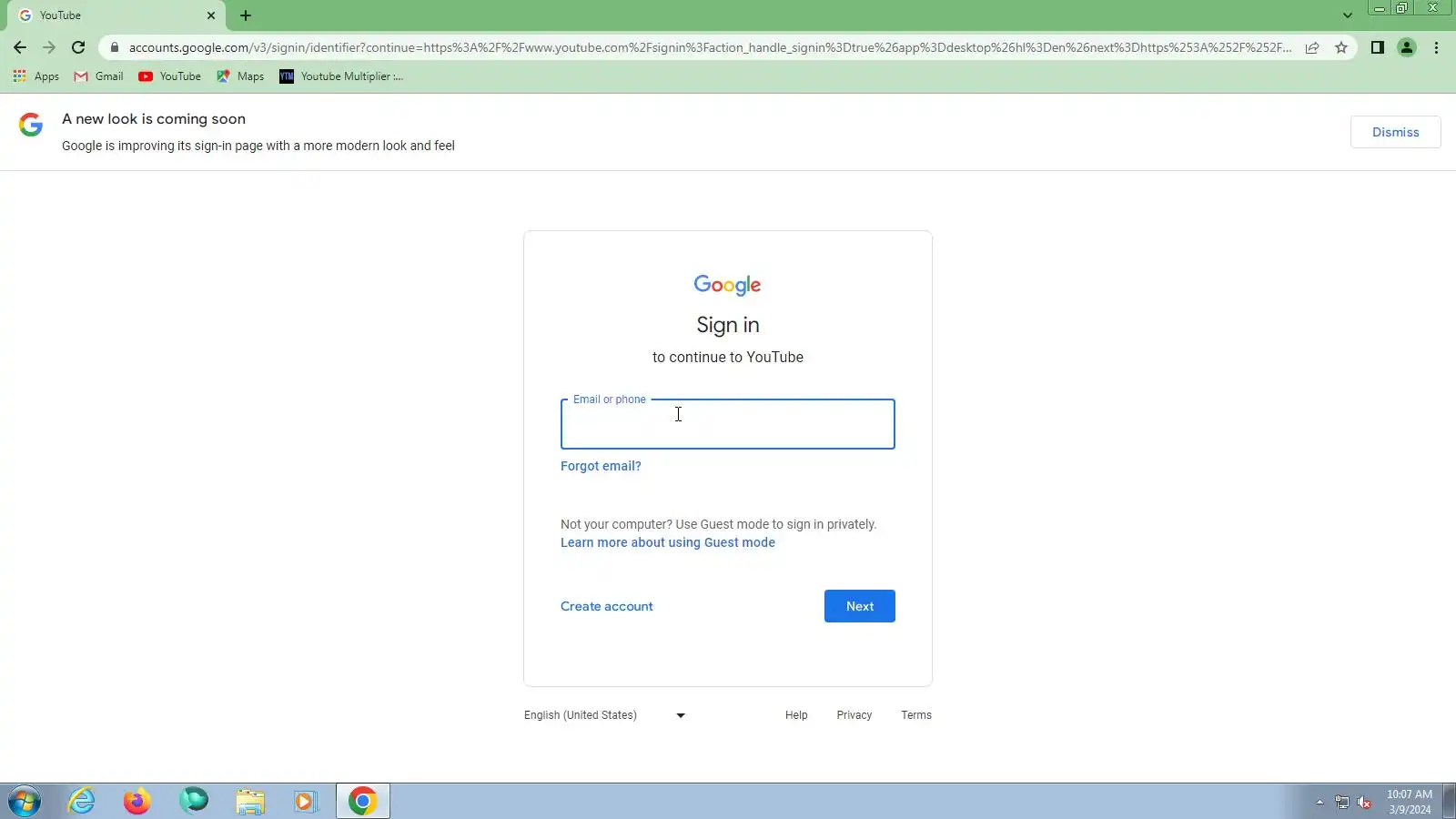Image resolution: width=1456 pixels, height=819 pixels.
Task: Open the YouTube bookmark
Action: click(x=170, y=76)
